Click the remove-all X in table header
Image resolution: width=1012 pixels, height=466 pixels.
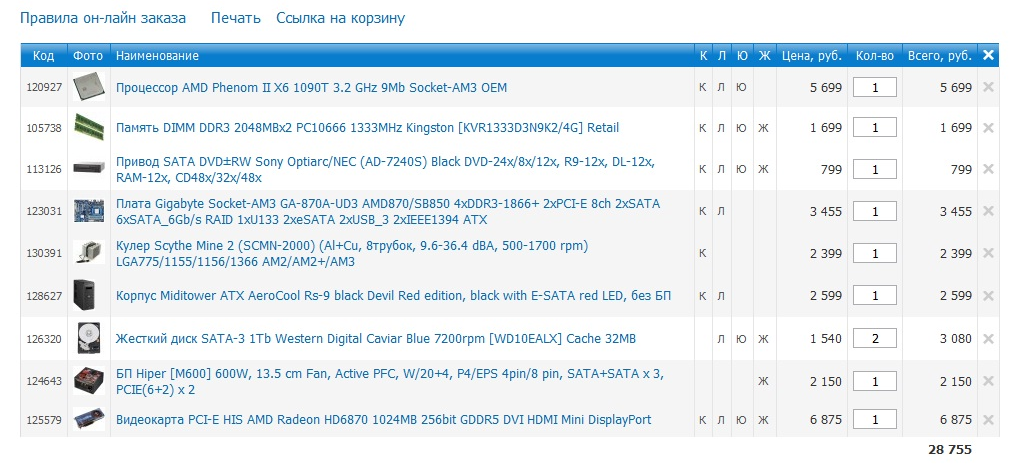coord(988,55)
